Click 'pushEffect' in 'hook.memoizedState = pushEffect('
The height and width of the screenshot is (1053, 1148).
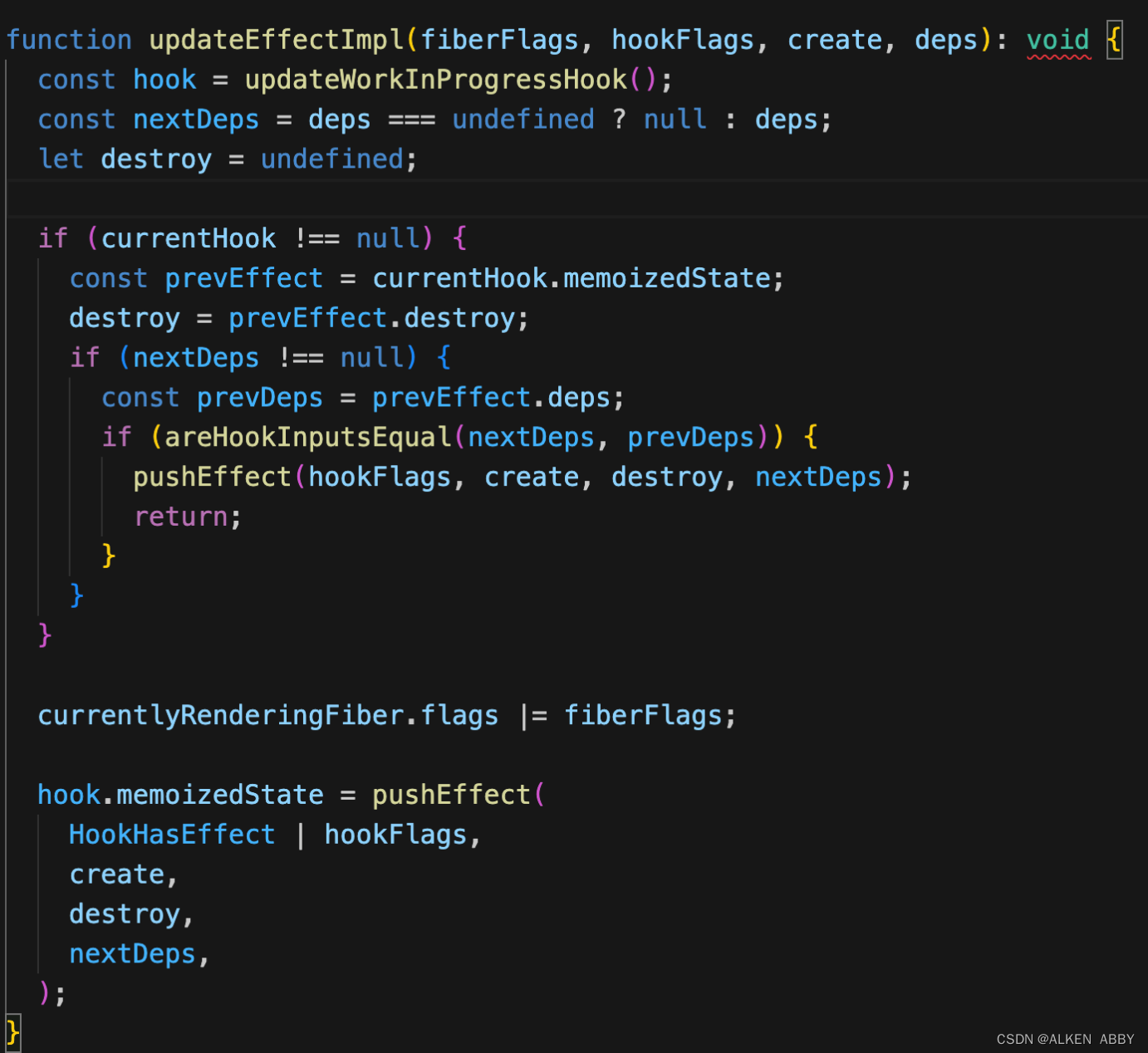[x=451, y=795]
